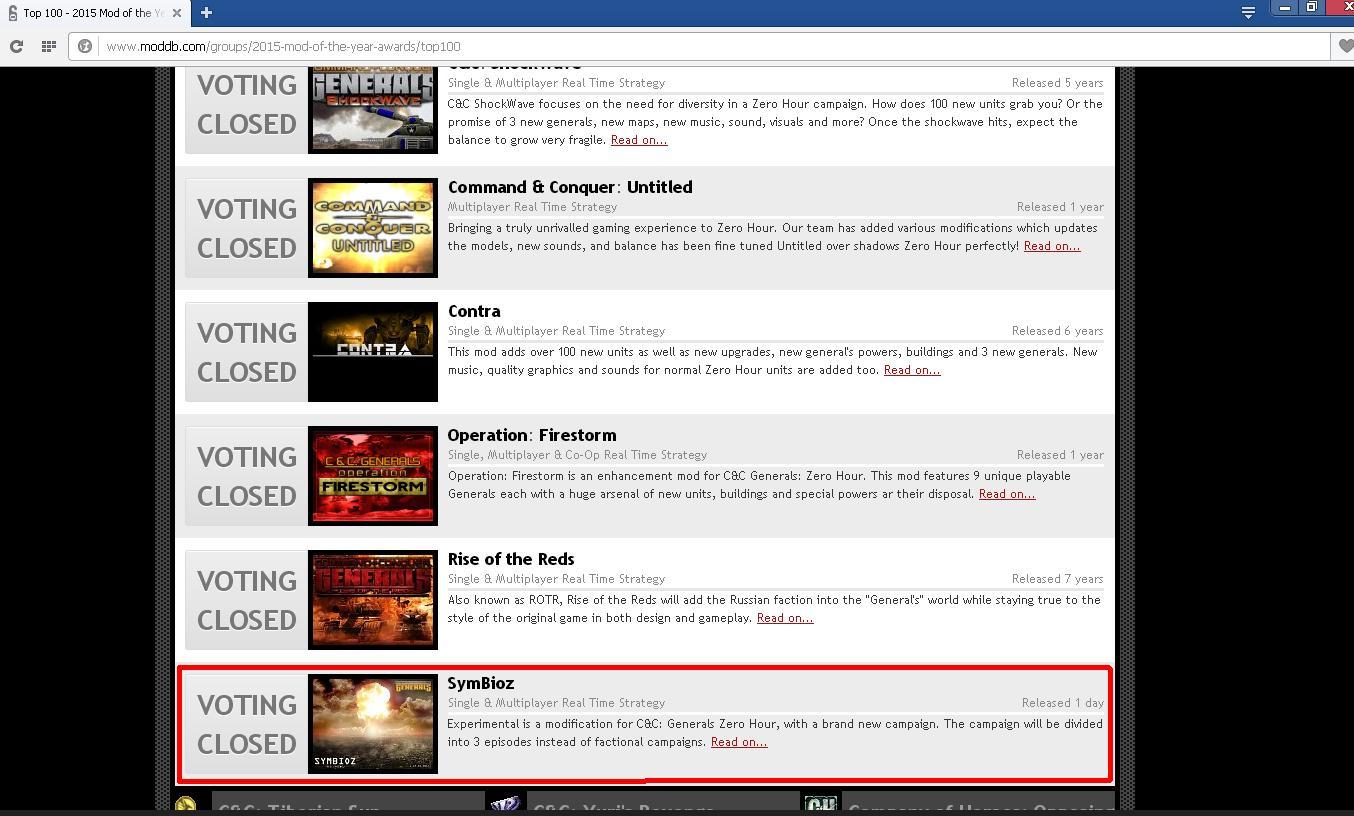Close the Top 100 tab
The image size is (1354, 816).
coord(177,13)
